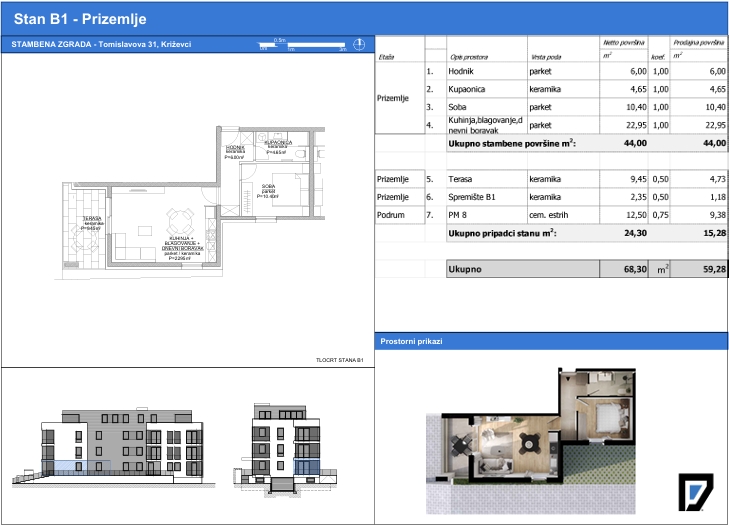Click the 'TERASA' label on the floor plan
This screenshot has width=729, height=526.
[92, 219]
